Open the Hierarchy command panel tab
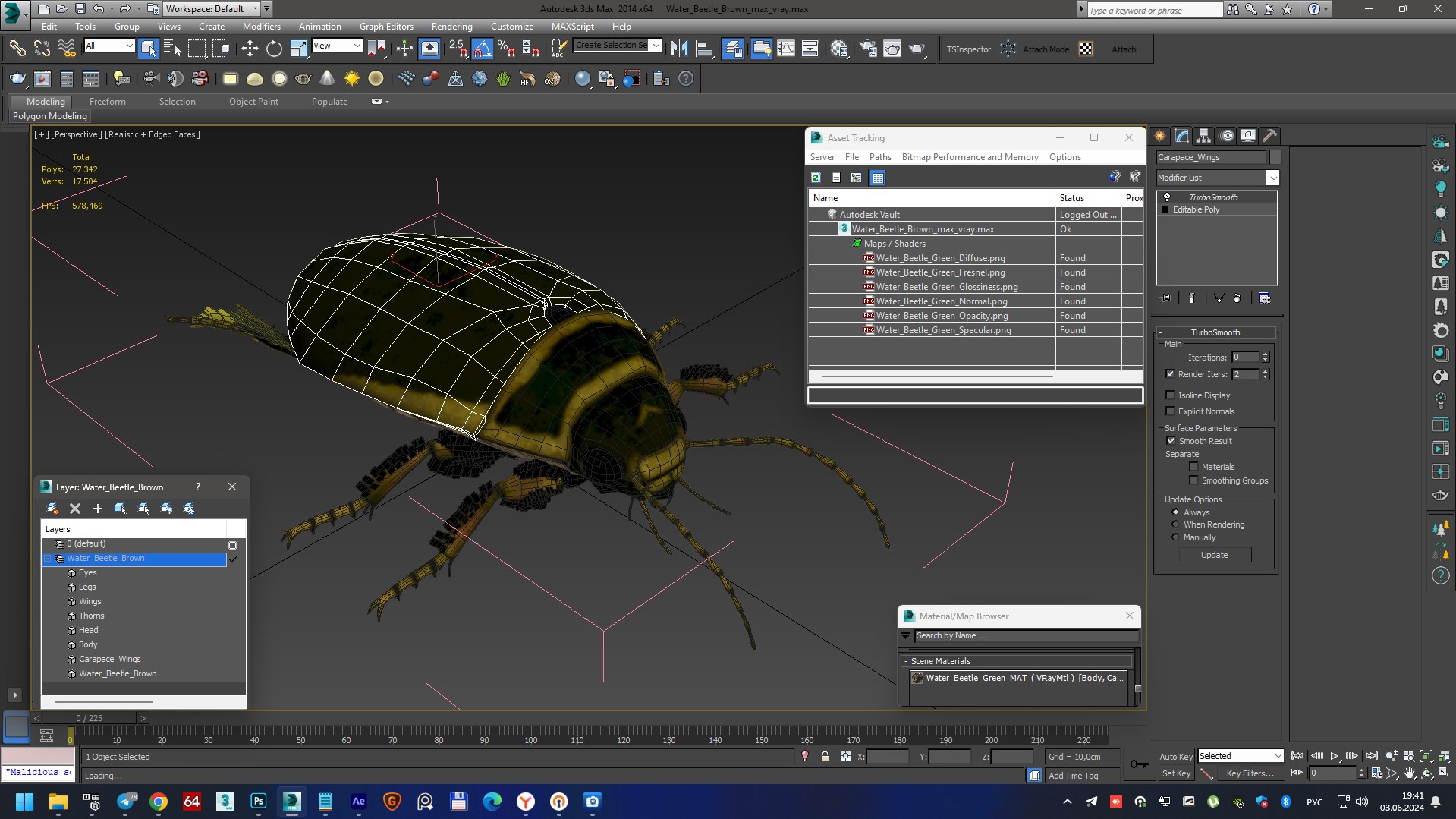The image size is (1456, 819). (x=1204, y=136)
